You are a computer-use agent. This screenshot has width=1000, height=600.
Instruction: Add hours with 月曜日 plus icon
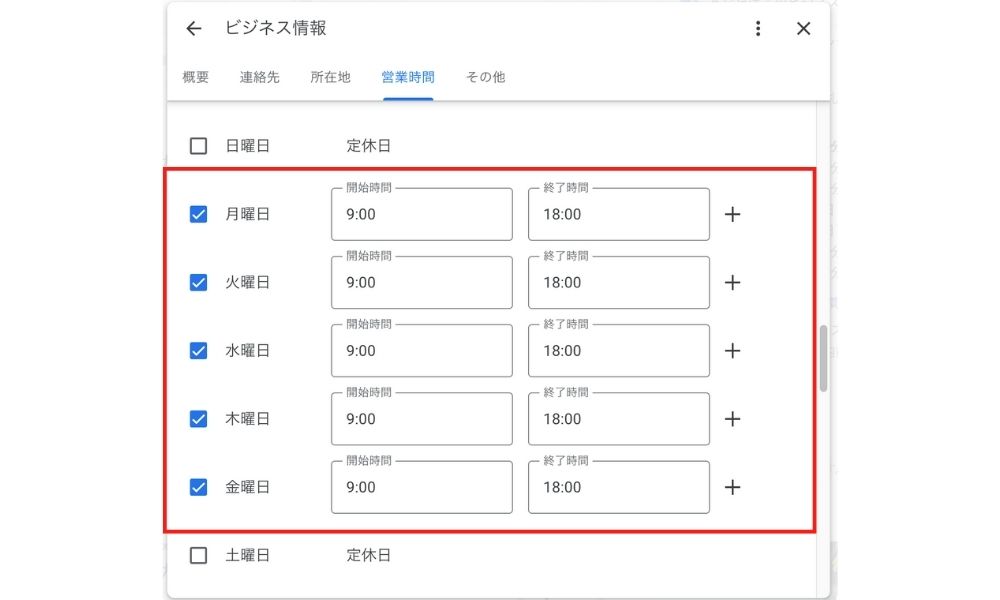(732, 214)
